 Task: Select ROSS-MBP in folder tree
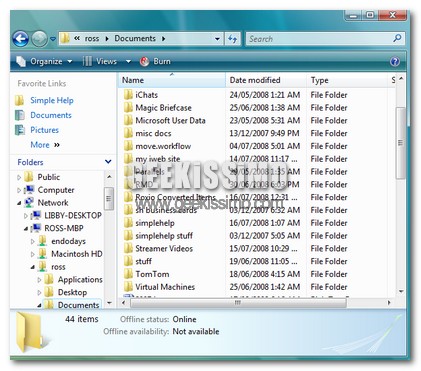64,228
